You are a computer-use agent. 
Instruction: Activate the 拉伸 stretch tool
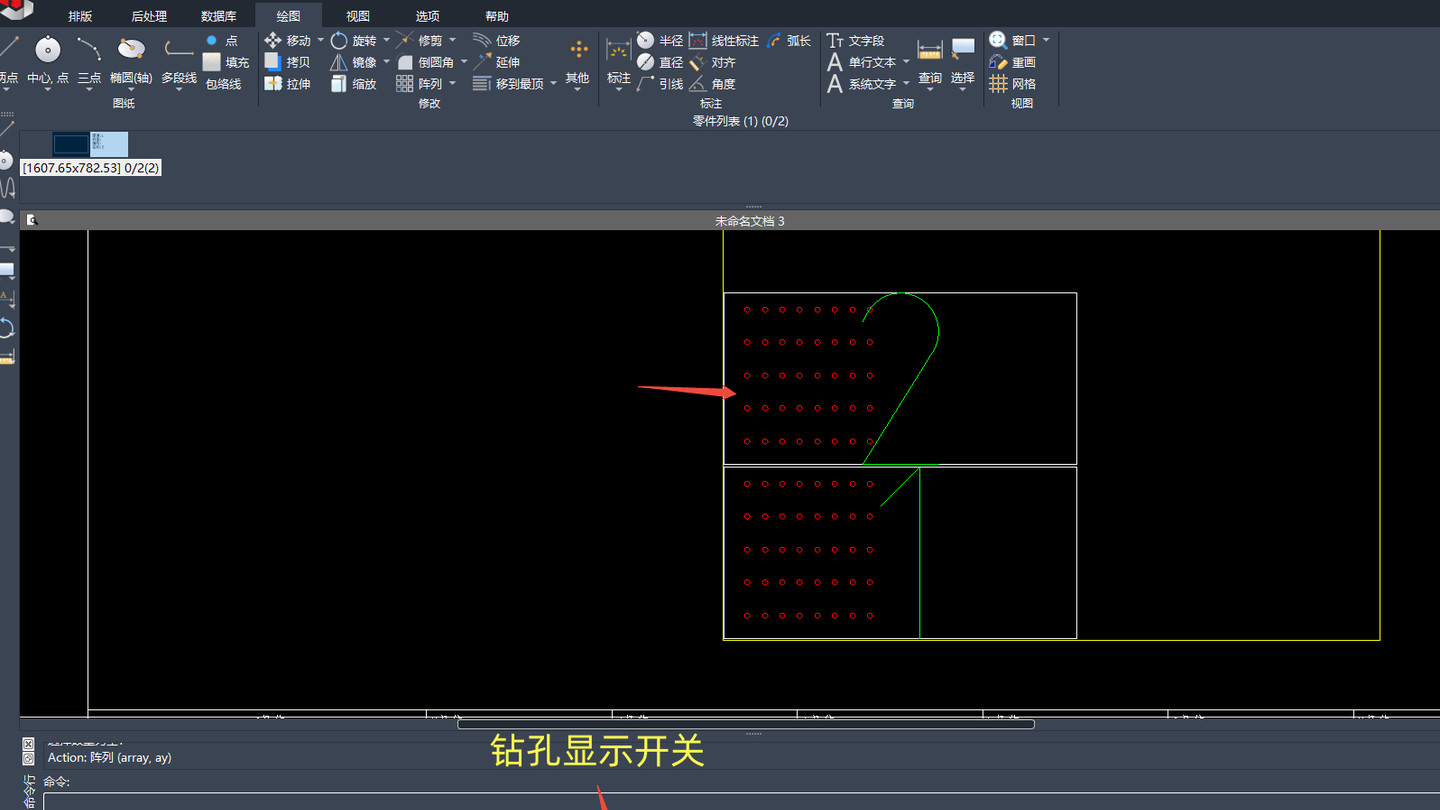click(287, 84)
